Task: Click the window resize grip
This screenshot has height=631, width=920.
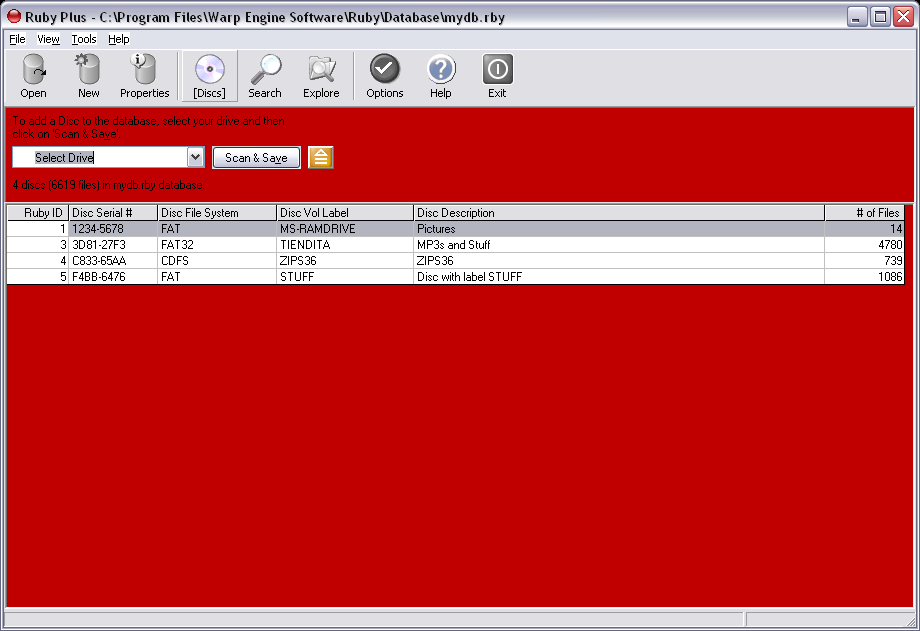Action: [911, 622]
